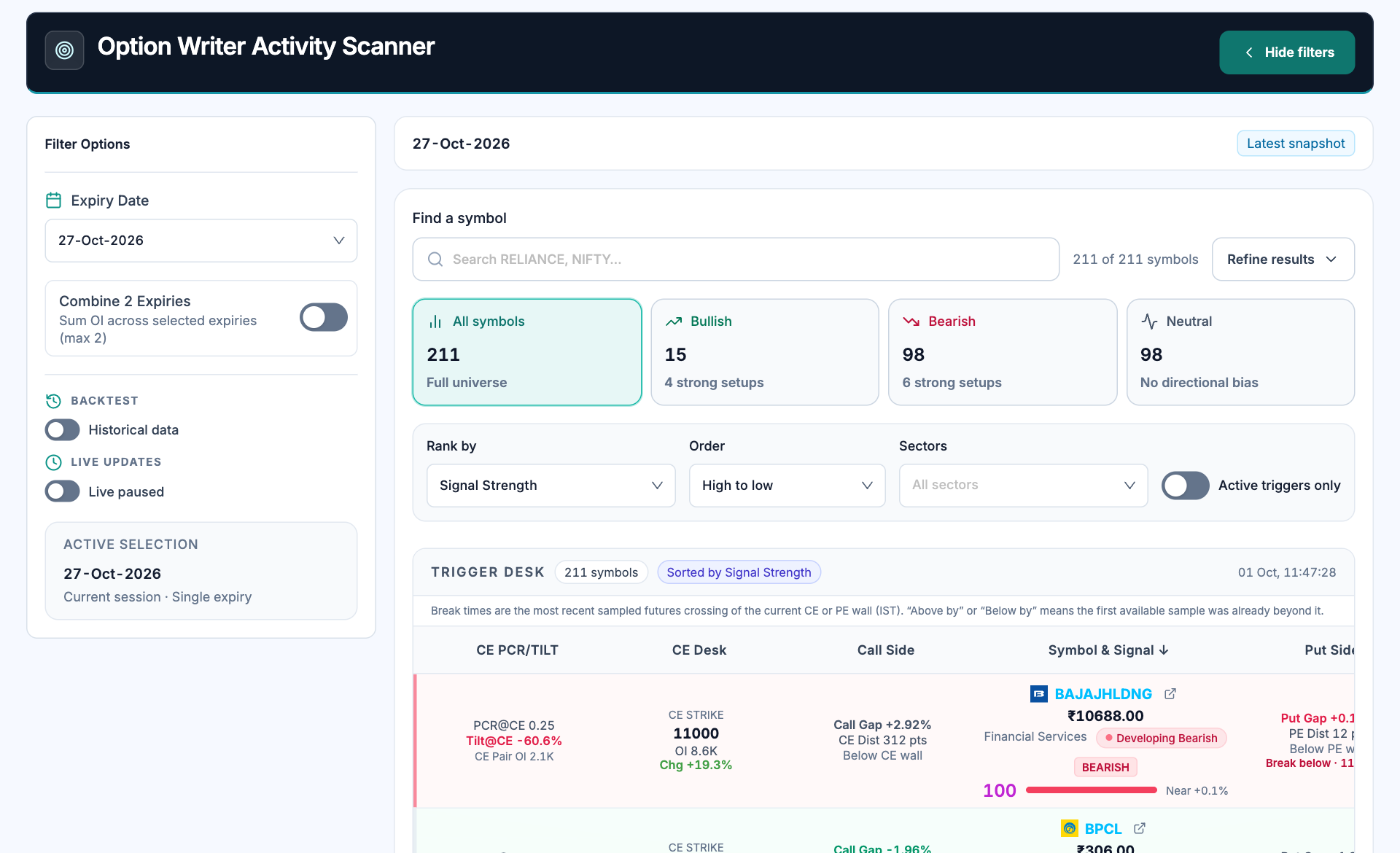This screenshot has width=1400, height=853.
Task: Click Latest snapshot button
Action: pyautogui.click(x=1296, y=144)
